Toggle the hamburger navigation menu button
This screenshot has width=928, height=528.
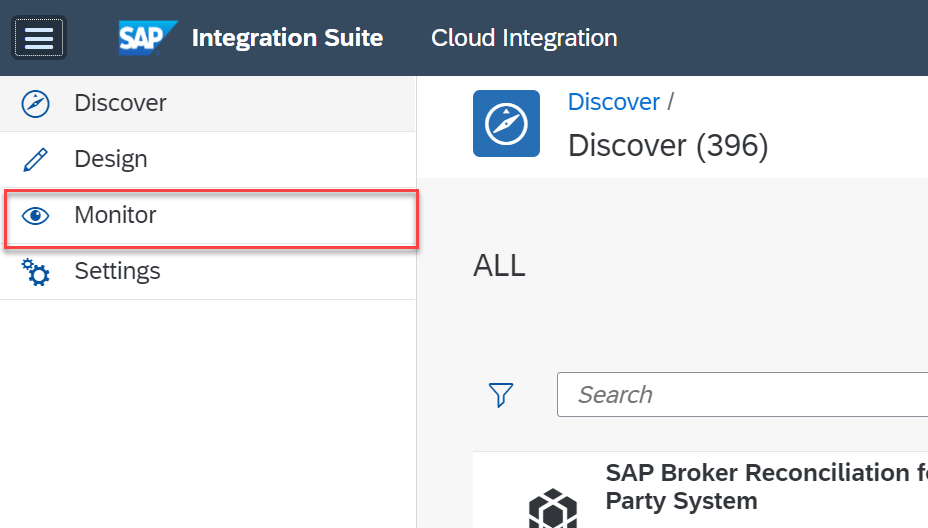39,38
